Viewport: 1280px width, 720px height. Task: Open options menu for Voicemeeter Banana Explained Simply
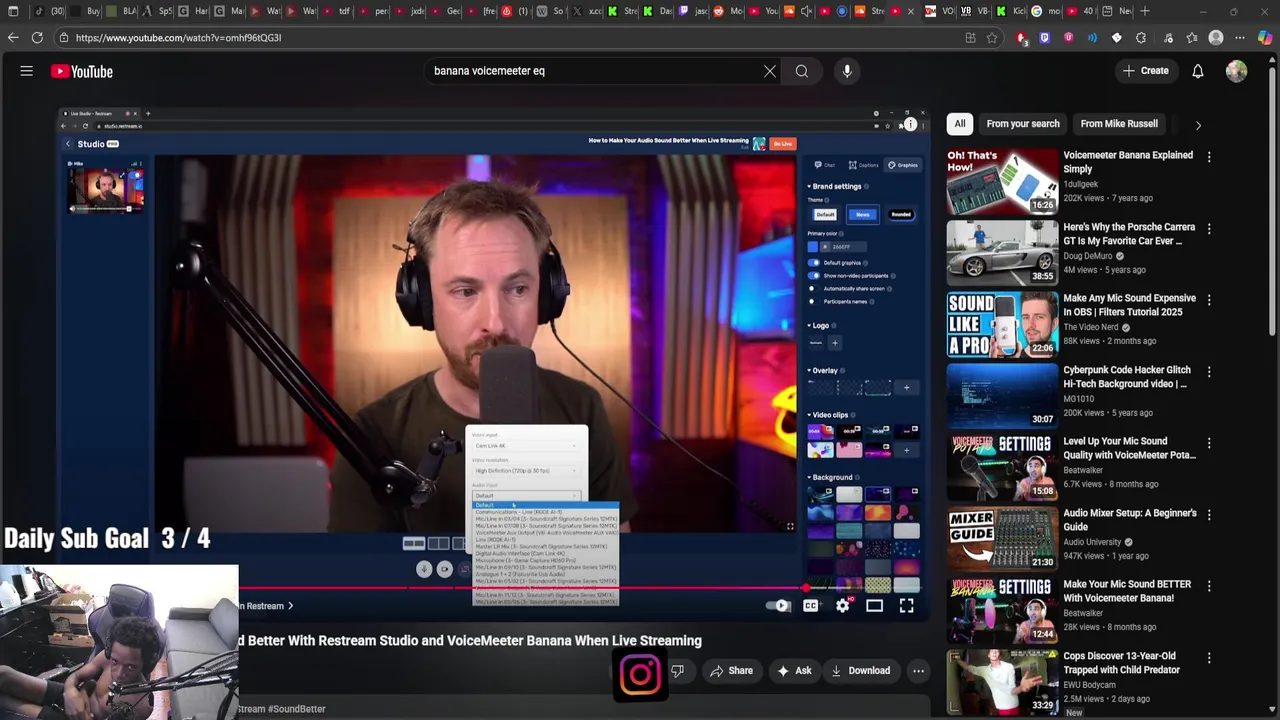coord(1209,157)
